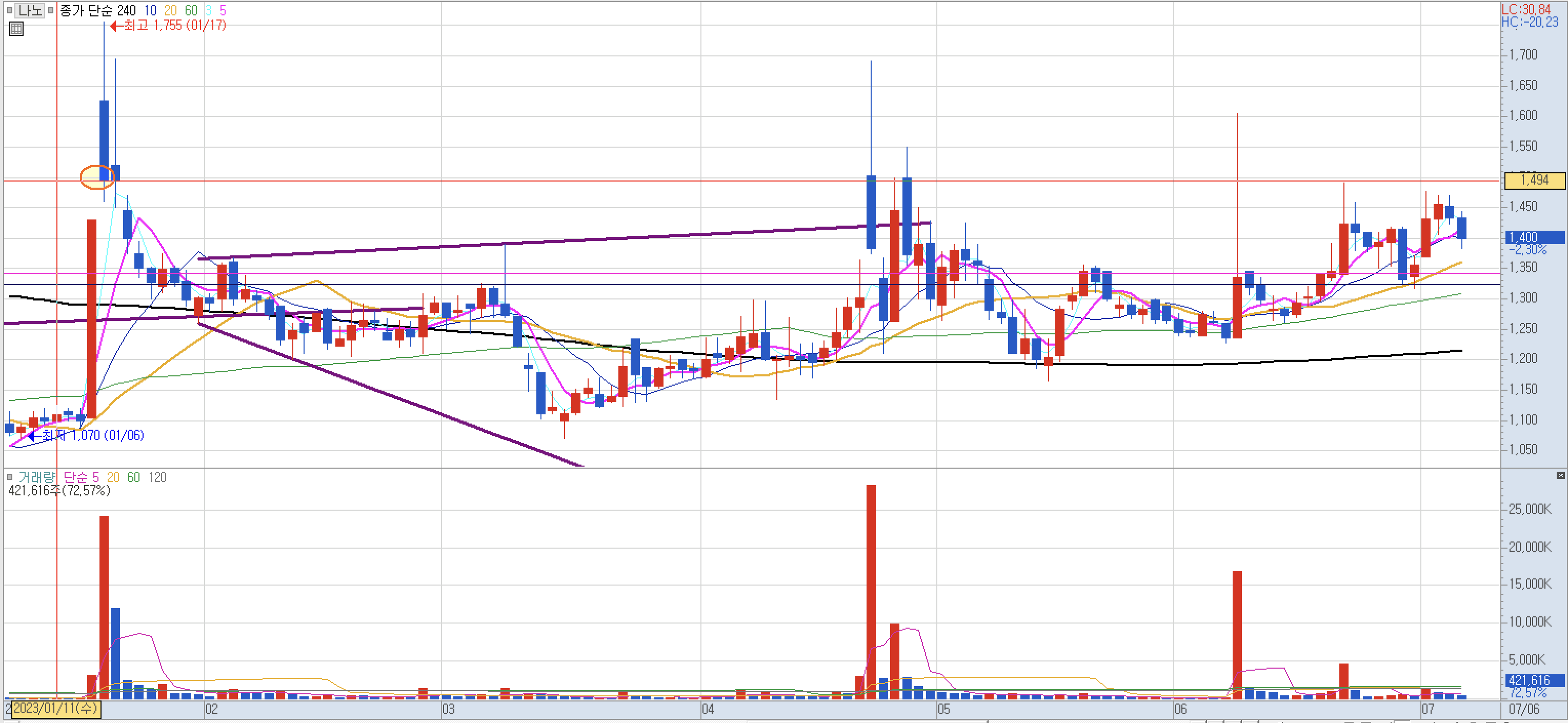Click the yellow 1,494 price axis tag
The width and height of the screenshot is (1568, 723).
pos(1534,180)
